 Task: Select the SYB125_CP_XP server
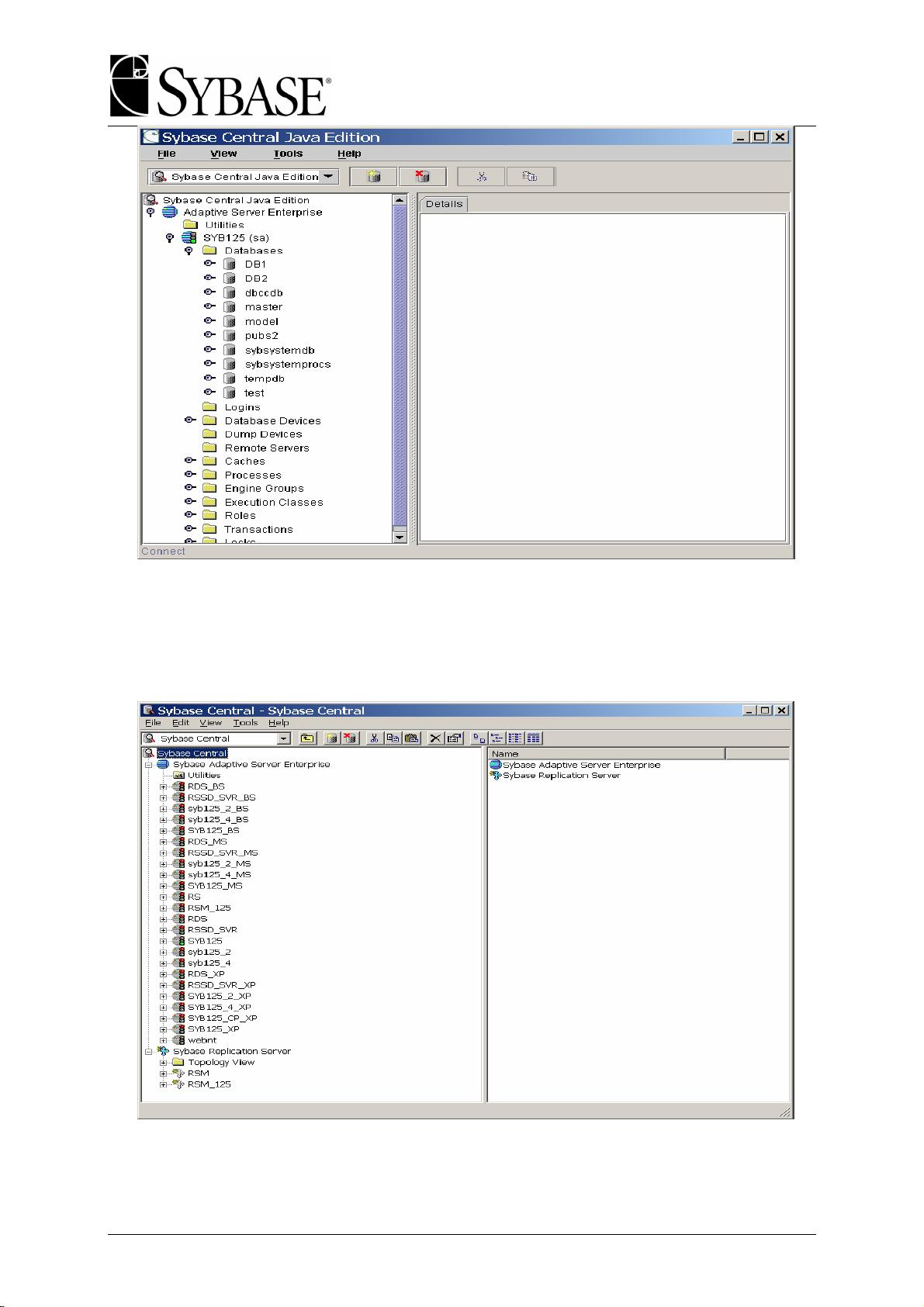coord(222,1018)
